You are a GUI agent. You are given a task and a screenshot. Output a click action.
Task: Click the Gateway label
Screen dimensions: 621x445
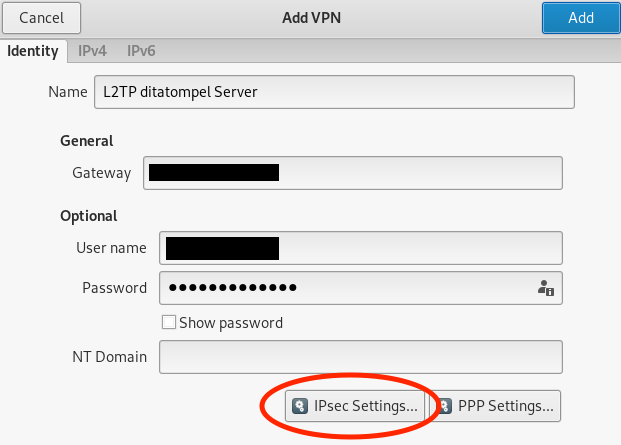point(102,173)
